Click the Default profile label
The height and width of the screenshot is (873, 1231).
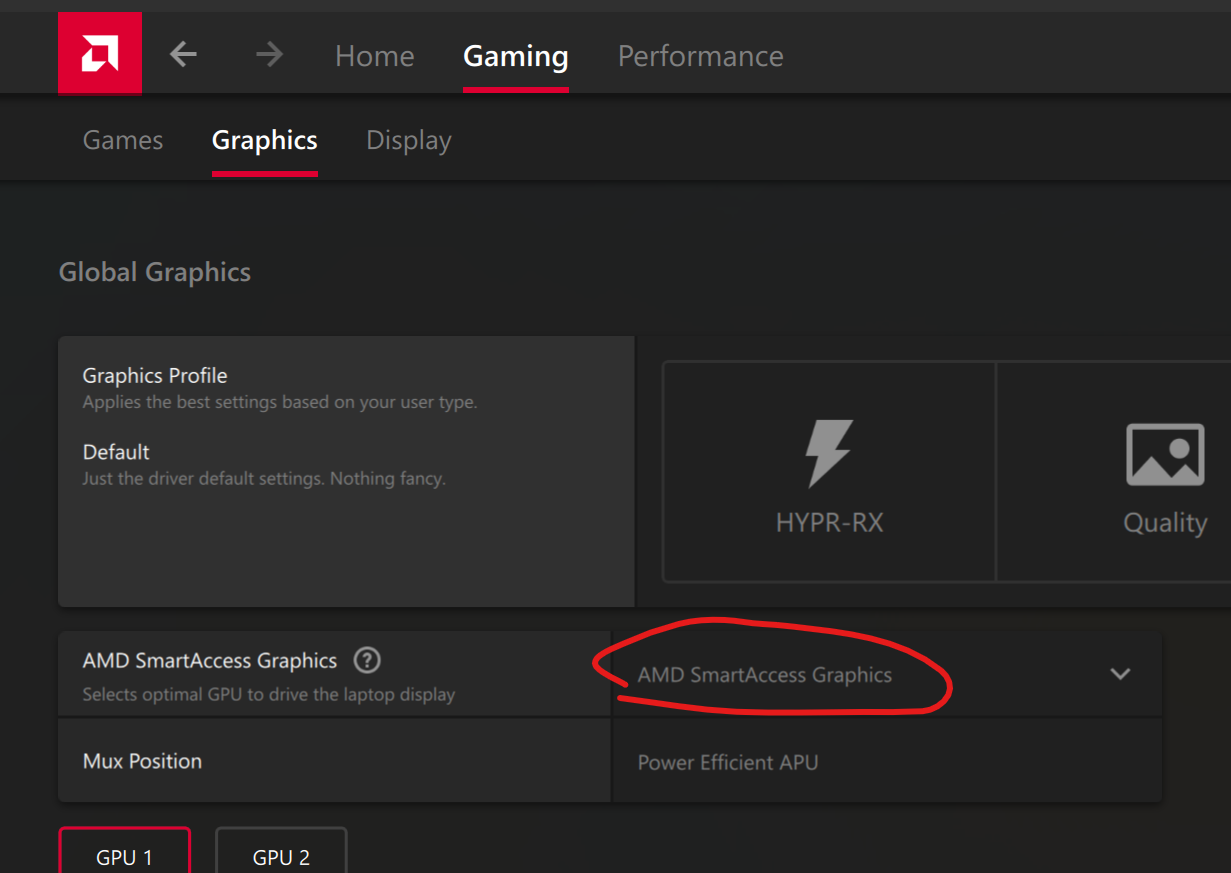coord(116,452)
